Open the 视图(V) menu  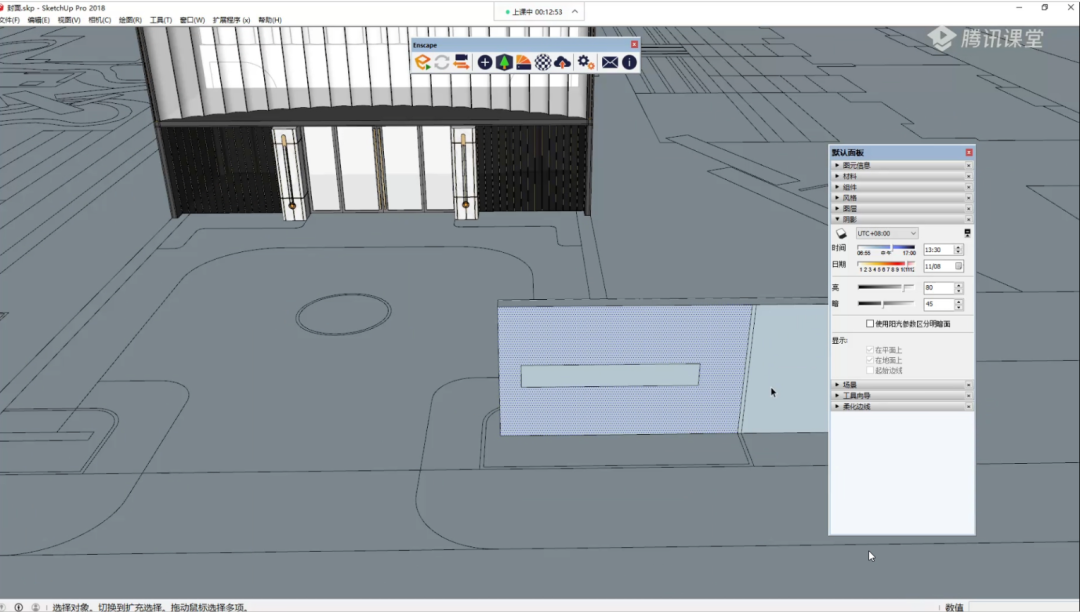(x=69, y=20)
